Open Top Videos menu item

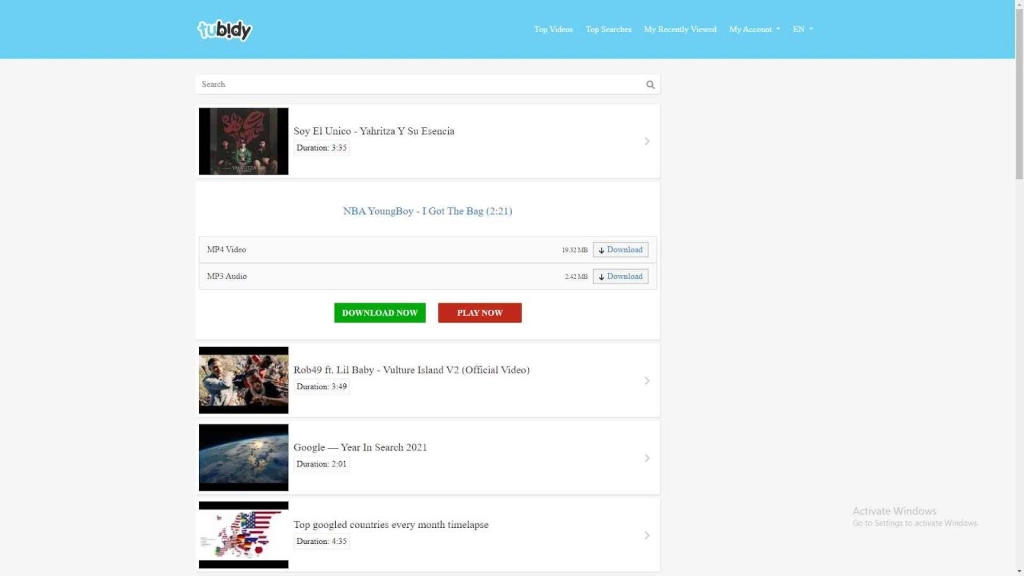(553, 29)
